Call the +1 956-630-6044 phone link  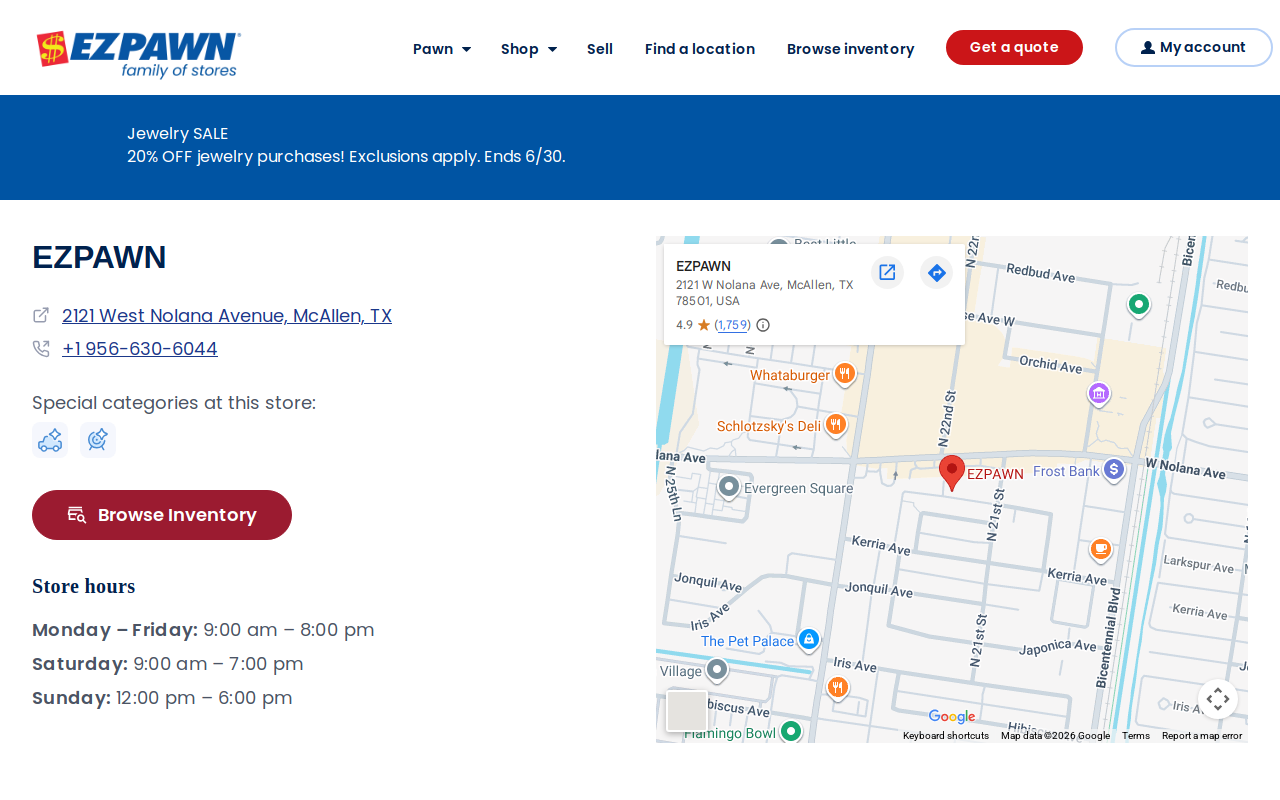tap(140, 349)
